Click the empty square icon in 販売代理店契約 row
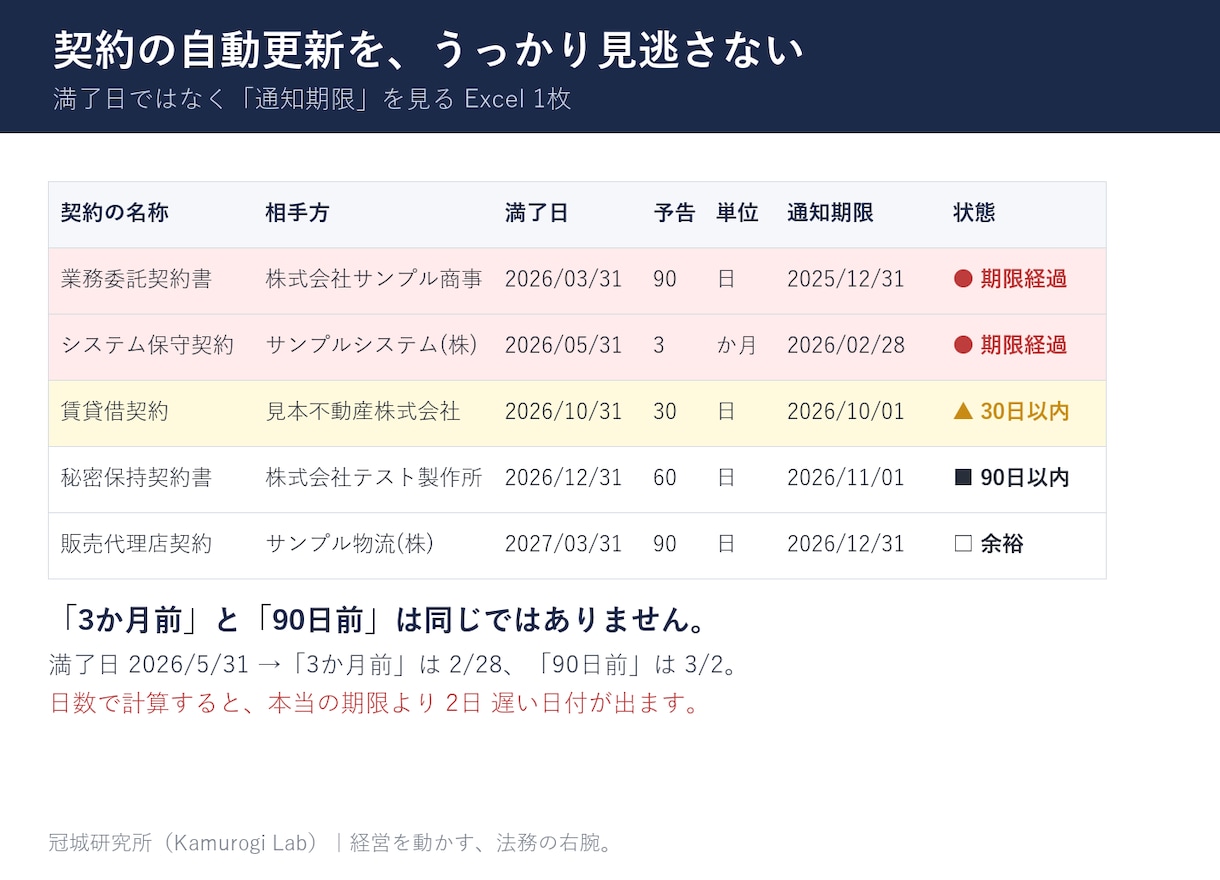This screenshot has width=1220, height=880. tap(963, 544)
